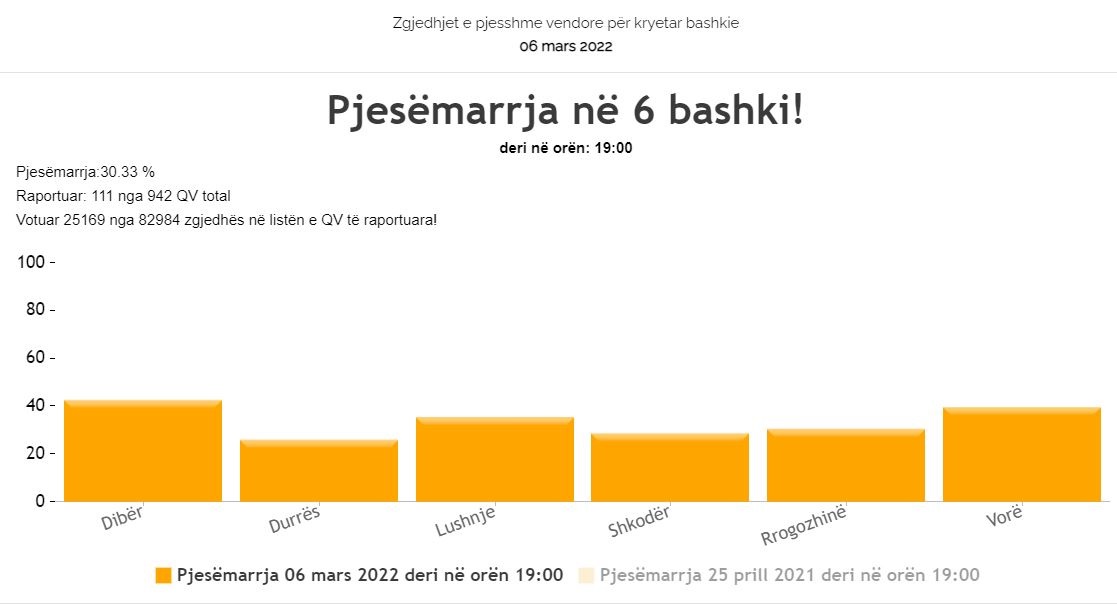Click the Dibër axis label

pyautogui.click(x=123, y=518)
